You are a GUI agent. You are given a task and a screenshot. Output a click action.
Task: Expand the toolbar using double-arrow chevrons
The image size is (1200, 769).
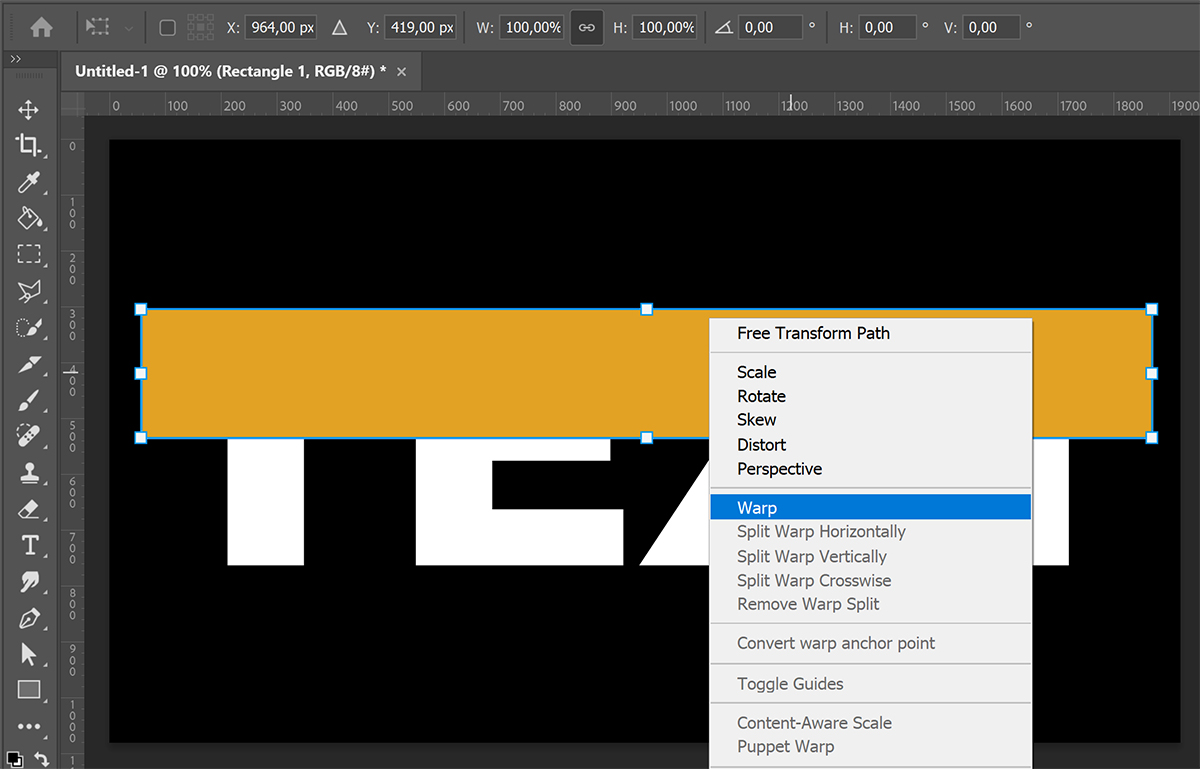point(16,60)
